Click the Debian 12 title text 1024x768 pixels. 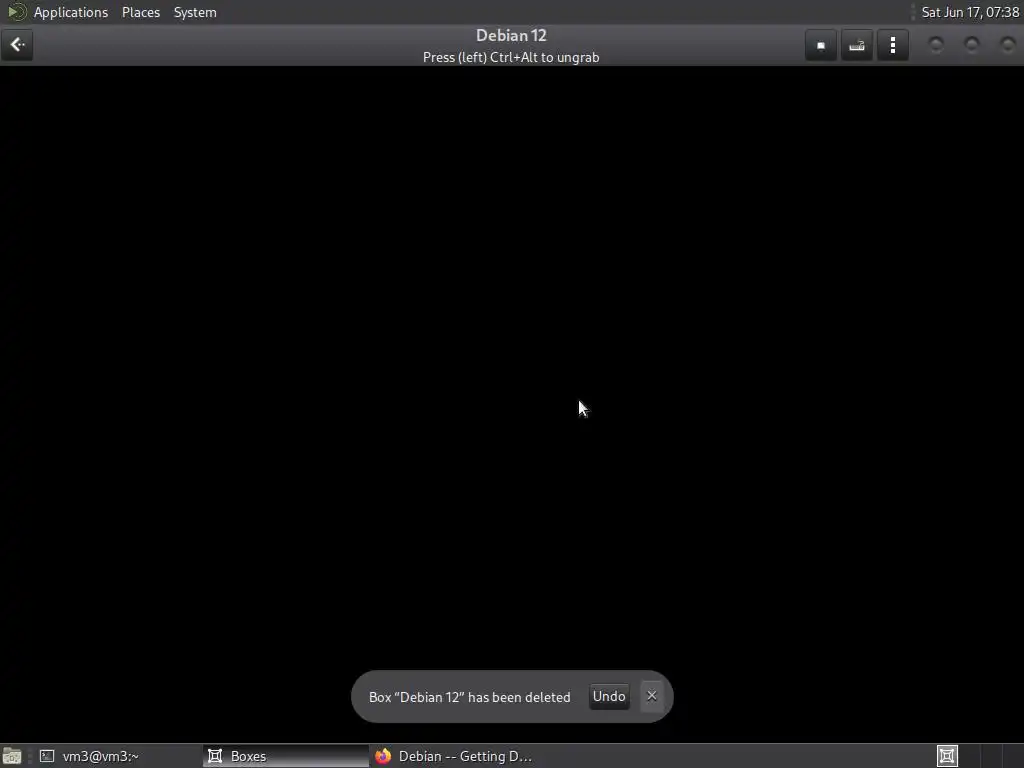coord(511,36)
